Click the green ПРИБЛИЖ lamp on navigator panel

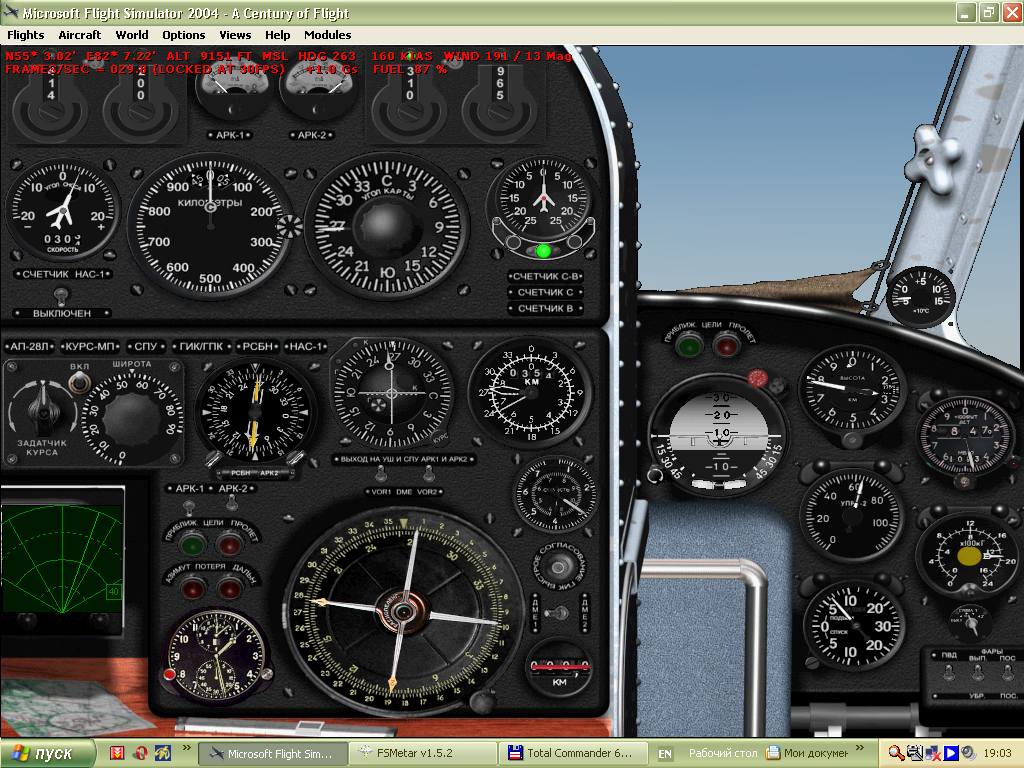(192, 543)
